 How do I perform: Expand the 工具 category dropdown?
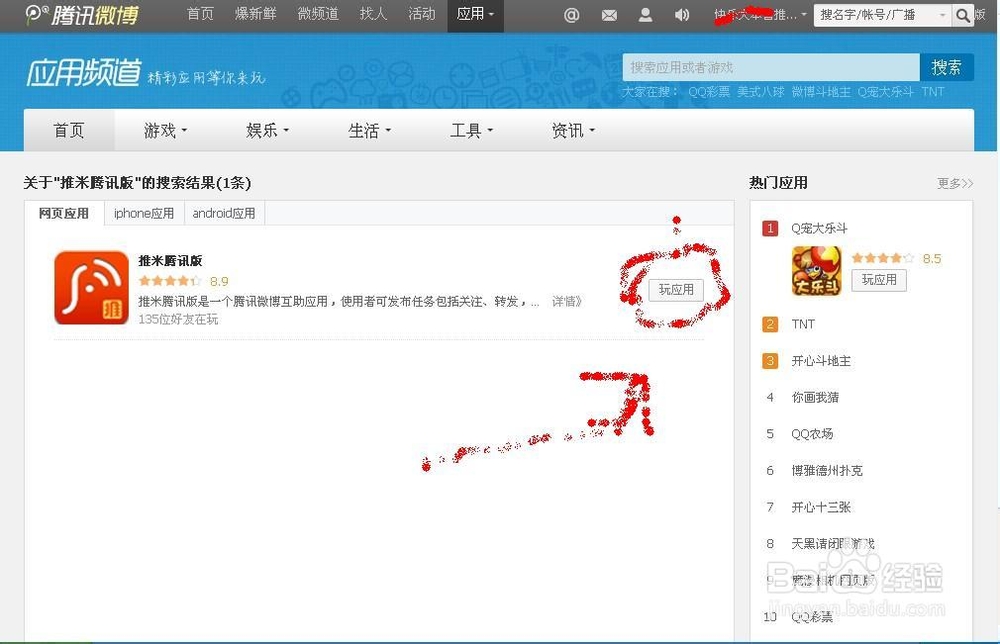(x=471, y=130)
